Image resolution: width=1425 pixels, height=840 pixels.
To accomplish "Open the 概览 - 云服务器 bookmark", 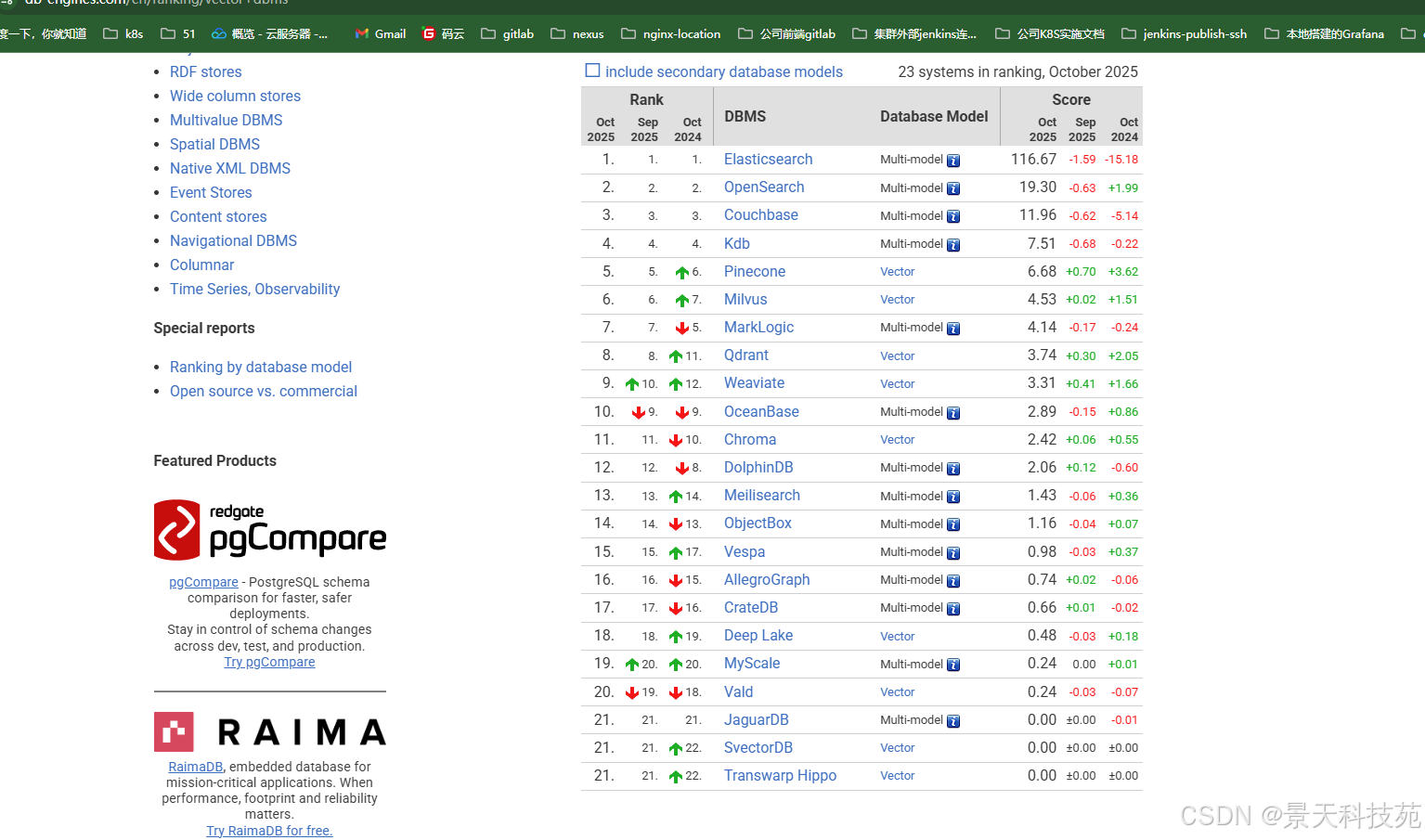I will coord(269,33).
